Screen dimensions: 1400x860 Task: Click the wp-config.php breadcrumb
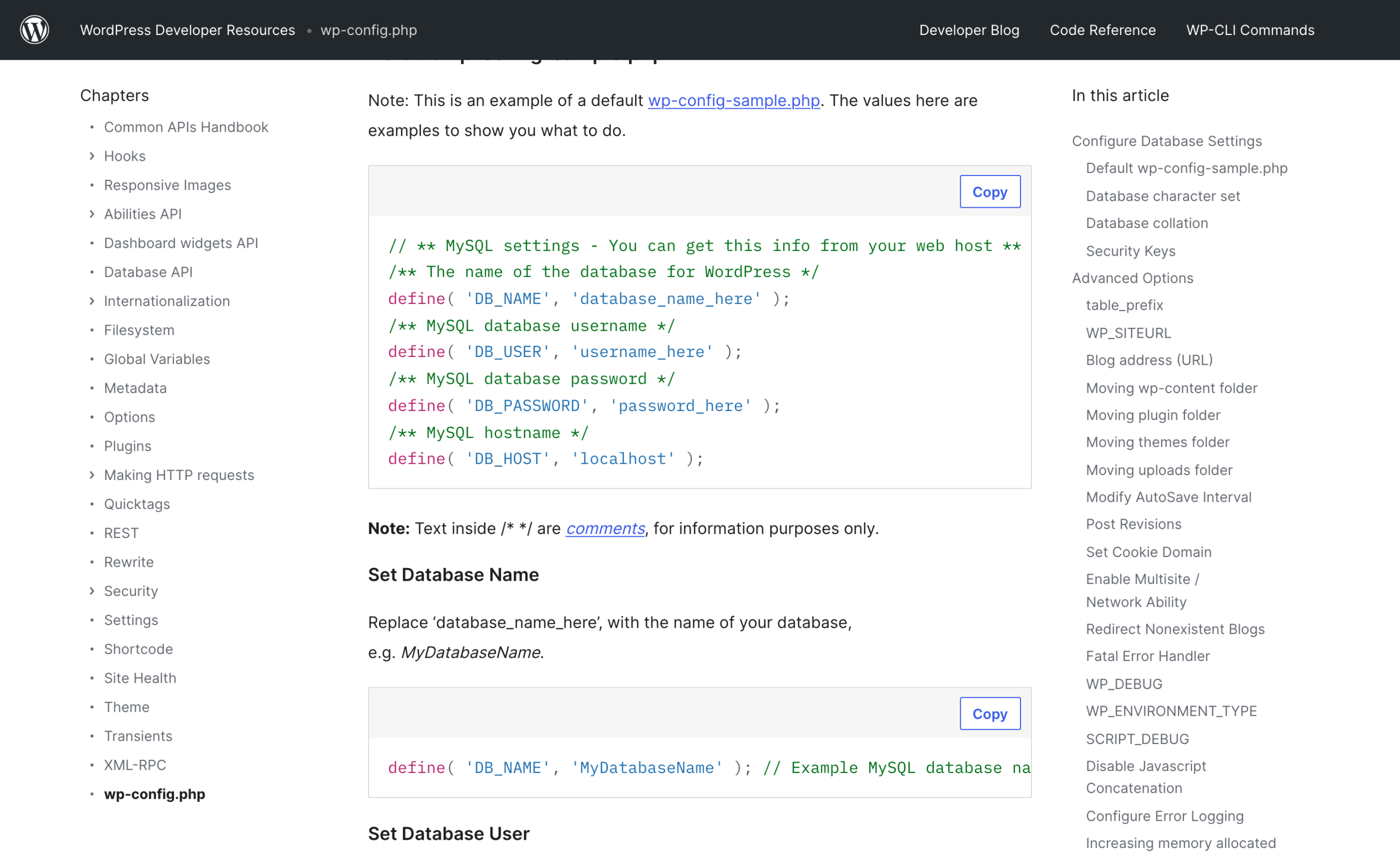(x=369, y=30)
